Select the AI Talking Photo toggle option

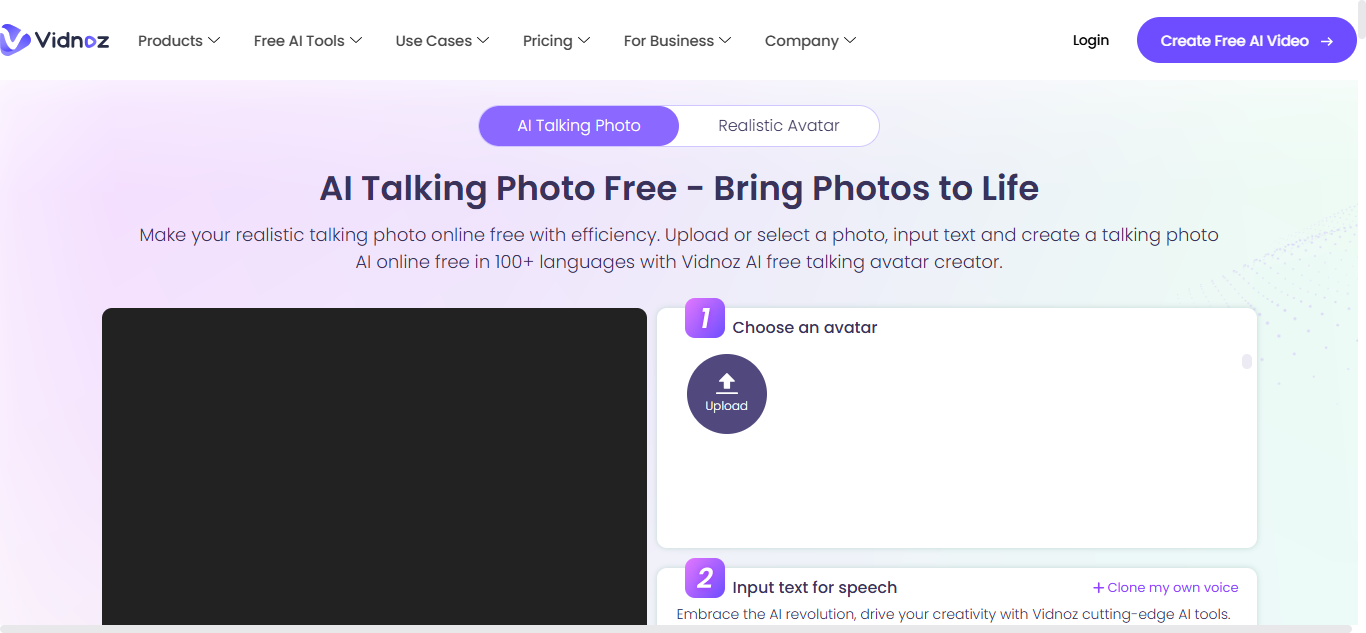(x=579, y=126)
